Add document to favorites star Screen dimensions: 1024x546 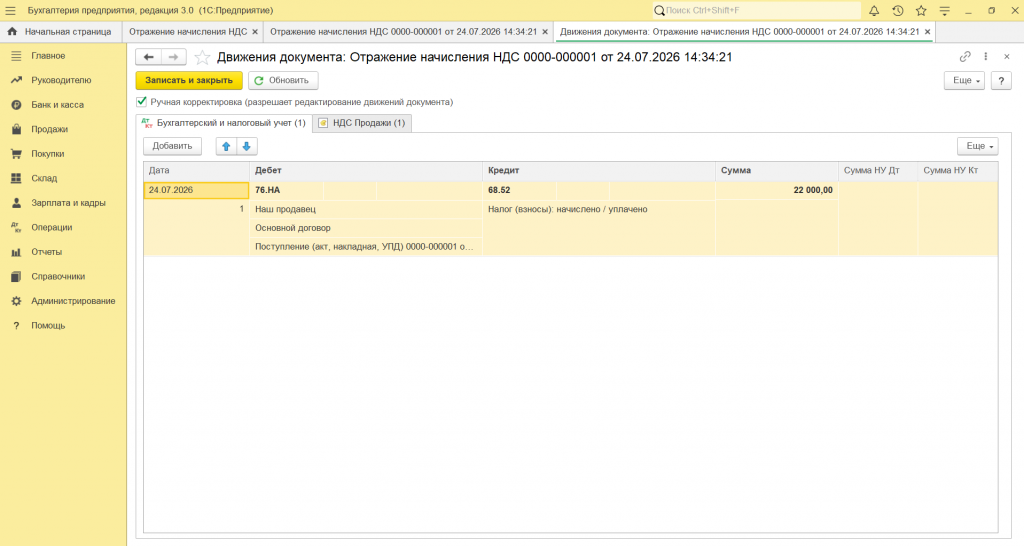click(x=202, y=57)
